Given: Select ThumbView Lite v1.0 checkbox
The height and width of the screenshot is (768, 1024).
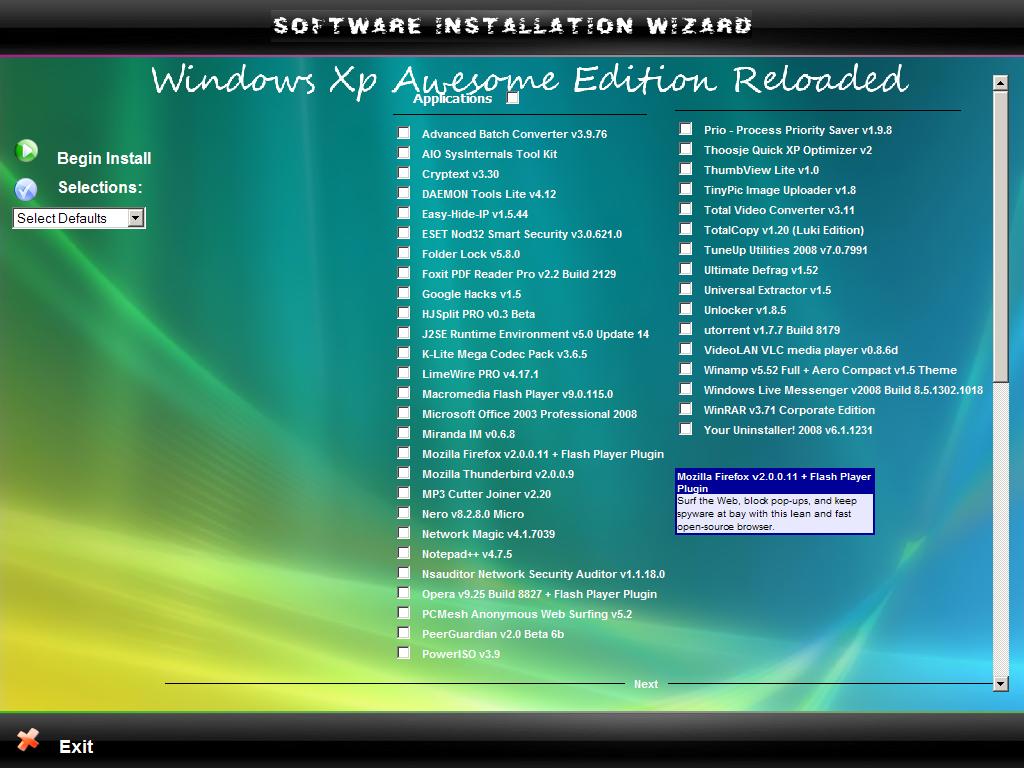Looking at the screenshot, I should (x=686, y=169).
